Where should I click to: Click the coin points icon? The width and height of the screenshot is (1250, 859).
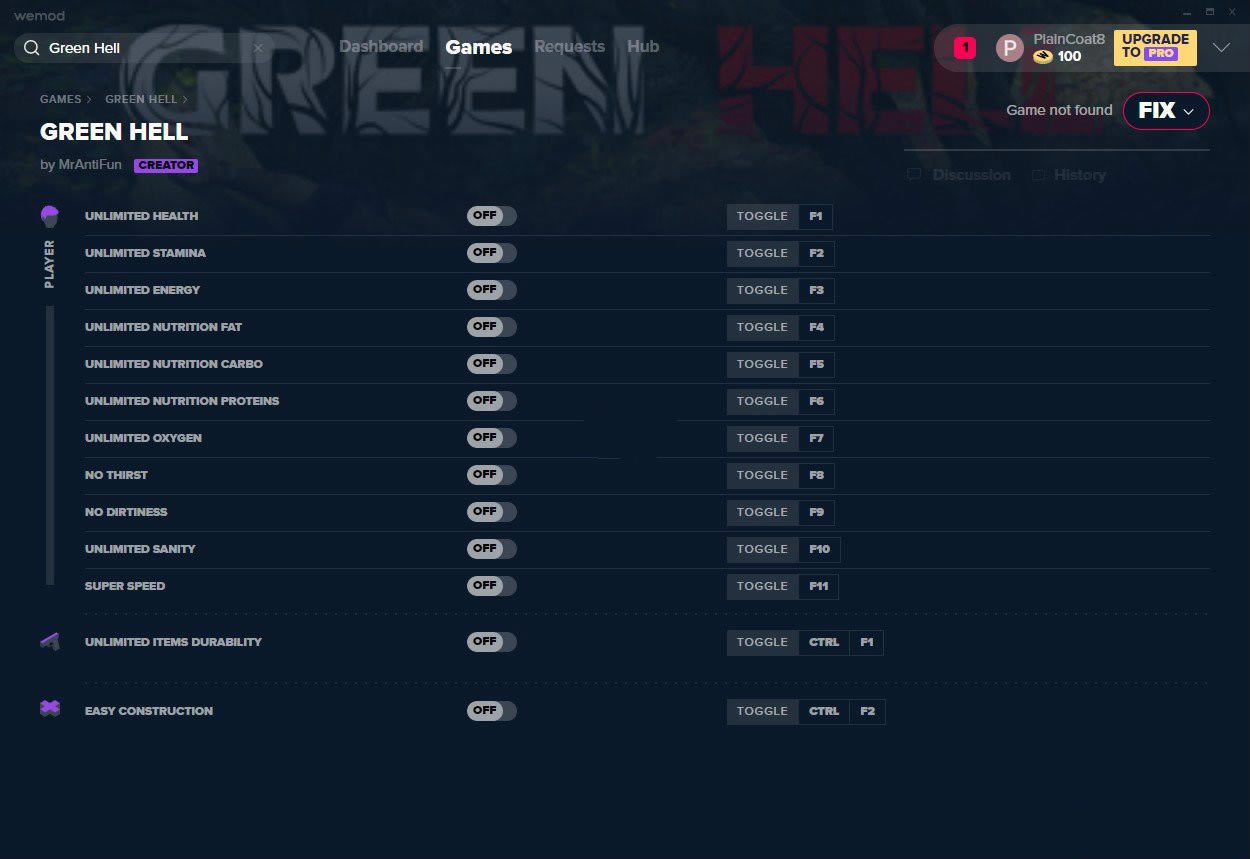pyautogui.click(x=1043, y=57)
